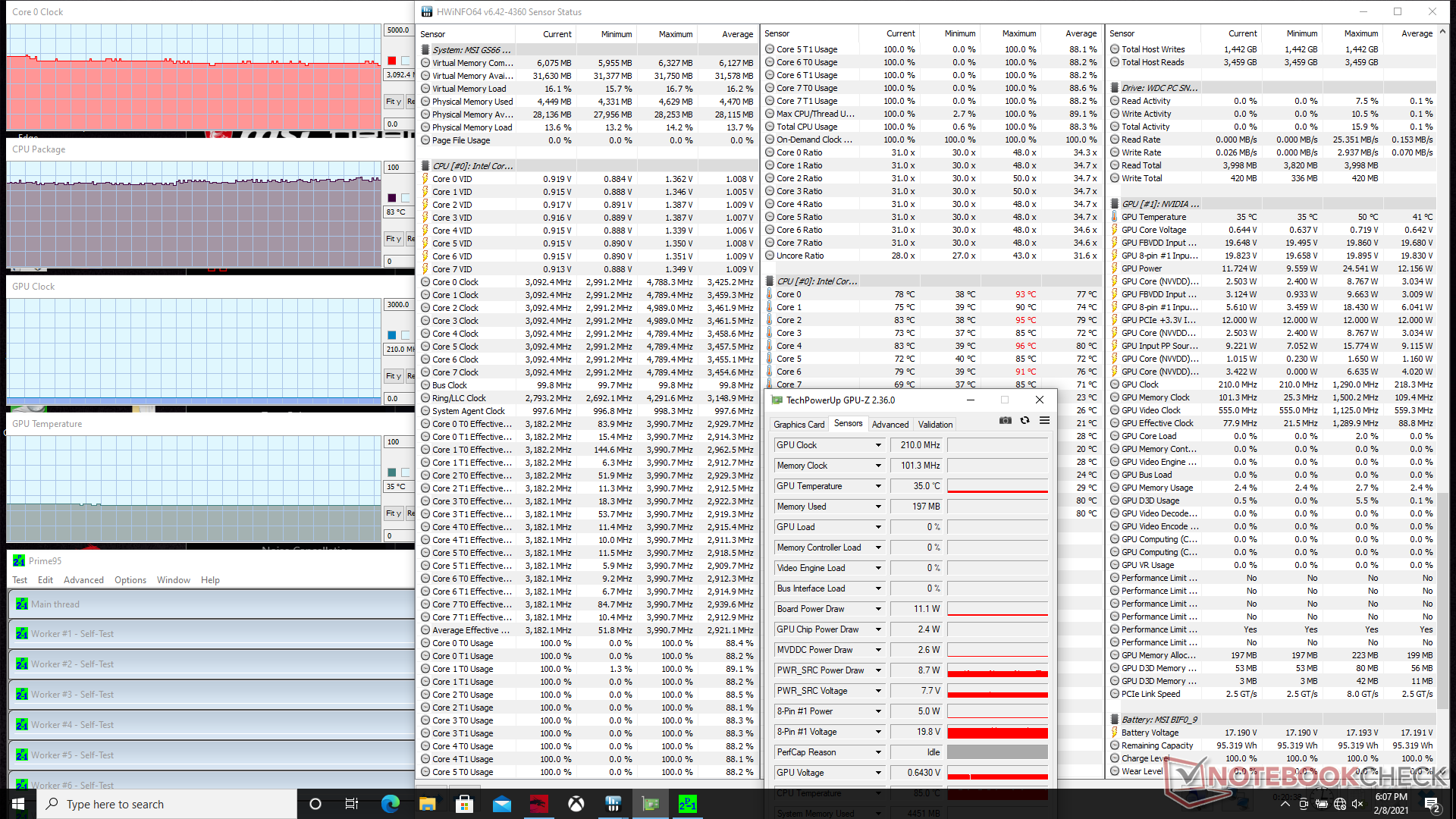Click the GPU-Z refresh icon
This screenshot has height=819, width=1456.
[1025, 420]
